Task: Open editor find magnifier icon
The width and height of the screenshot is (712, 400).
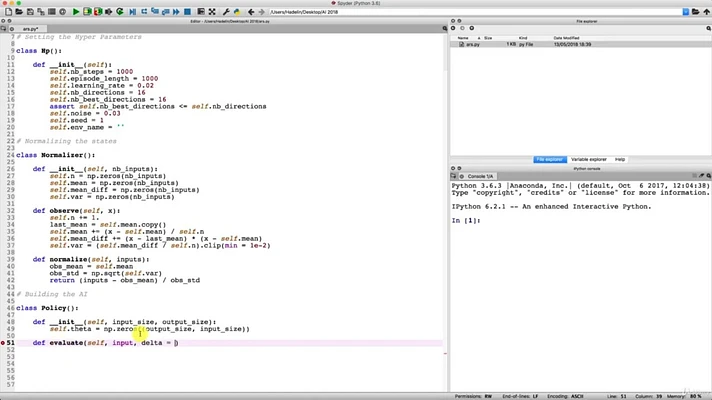Action: [x=445, y=29]
